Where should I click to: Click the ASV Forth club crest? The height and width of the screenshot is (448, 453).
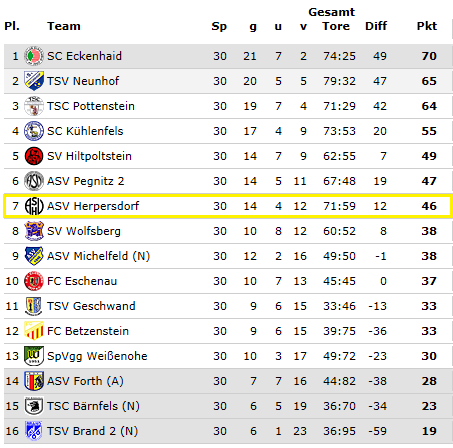pos(34,381)
